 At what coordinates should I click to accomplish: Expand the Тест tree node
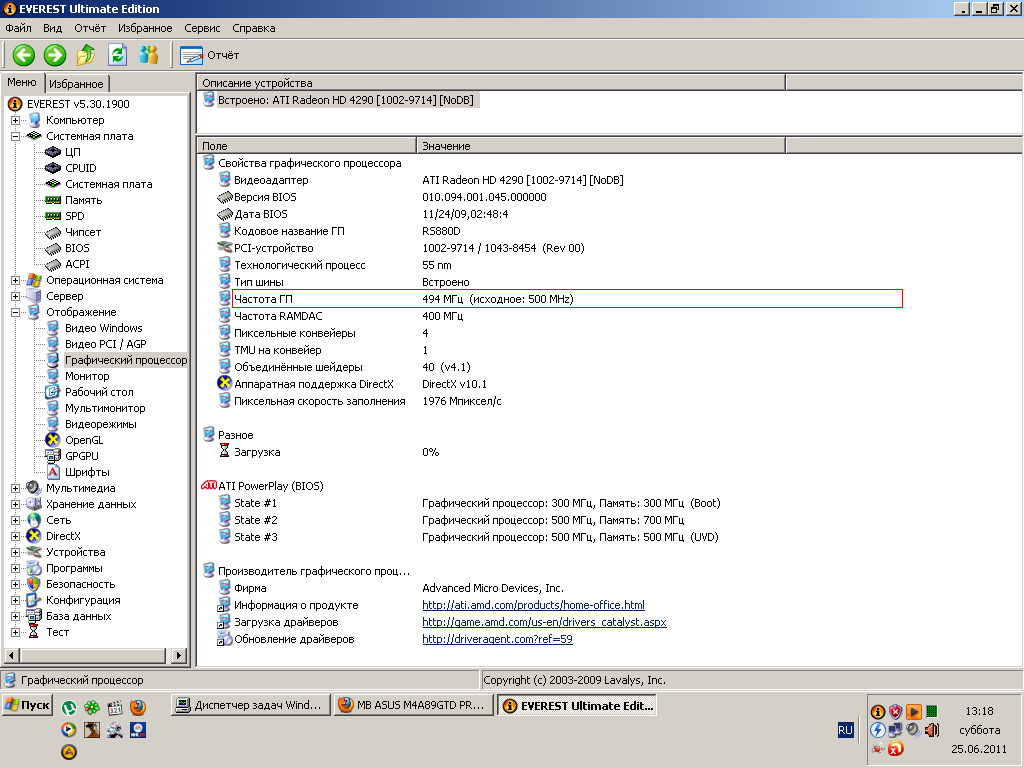pos(15,632)
